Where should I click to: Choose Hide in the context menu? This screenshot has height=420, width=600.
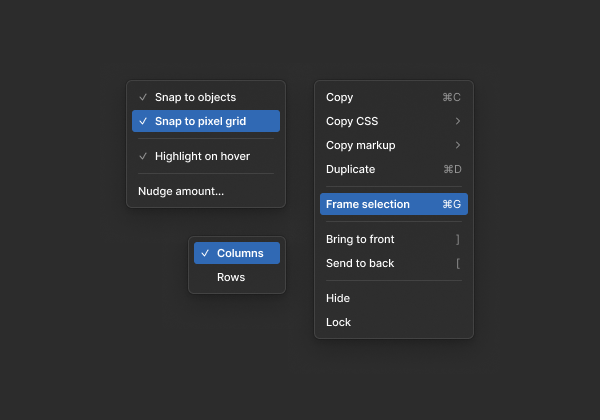point(338,298)
